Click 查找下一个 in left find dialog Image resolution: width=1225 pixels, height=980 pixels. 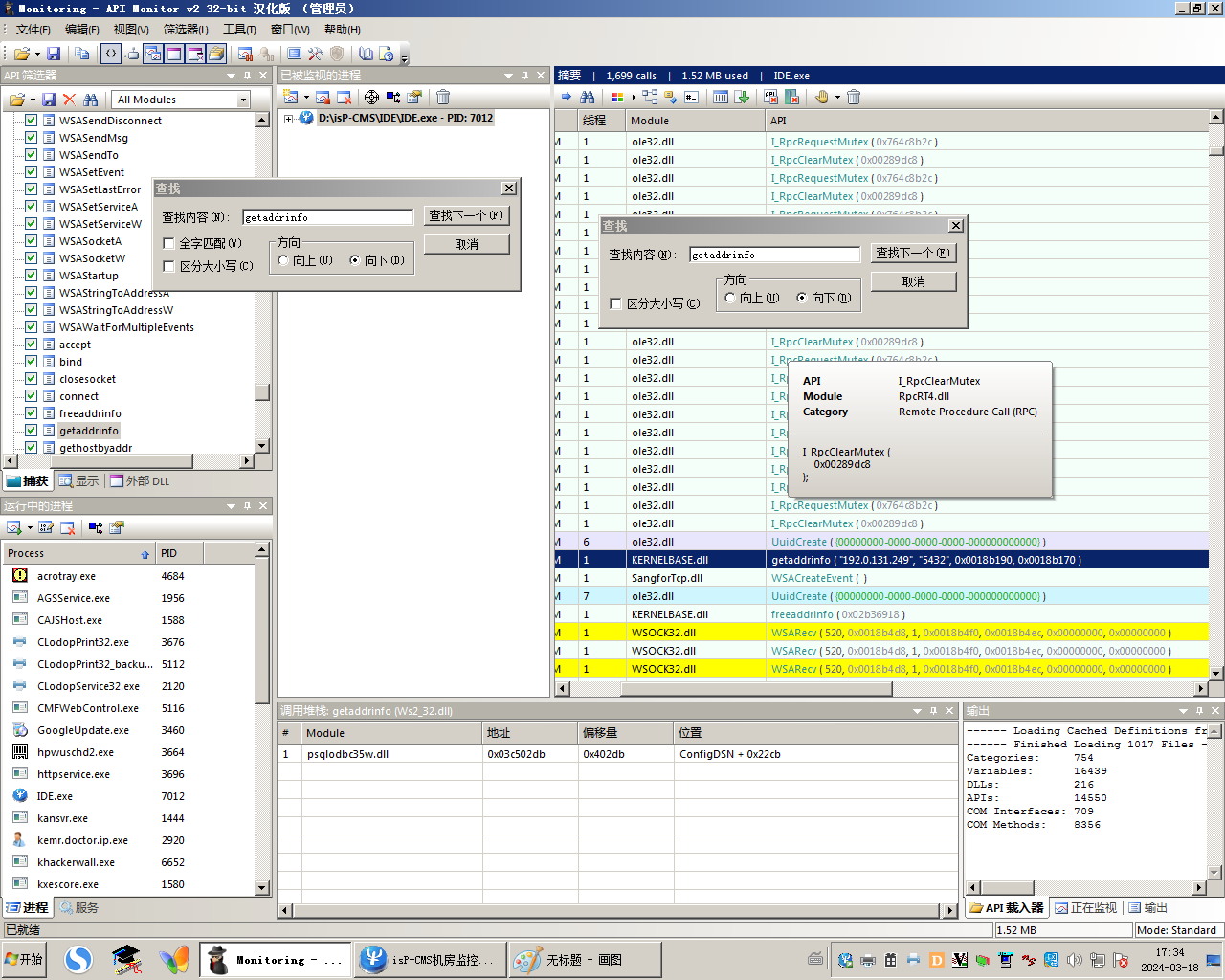pyautogui.click(x=466, y=215)
